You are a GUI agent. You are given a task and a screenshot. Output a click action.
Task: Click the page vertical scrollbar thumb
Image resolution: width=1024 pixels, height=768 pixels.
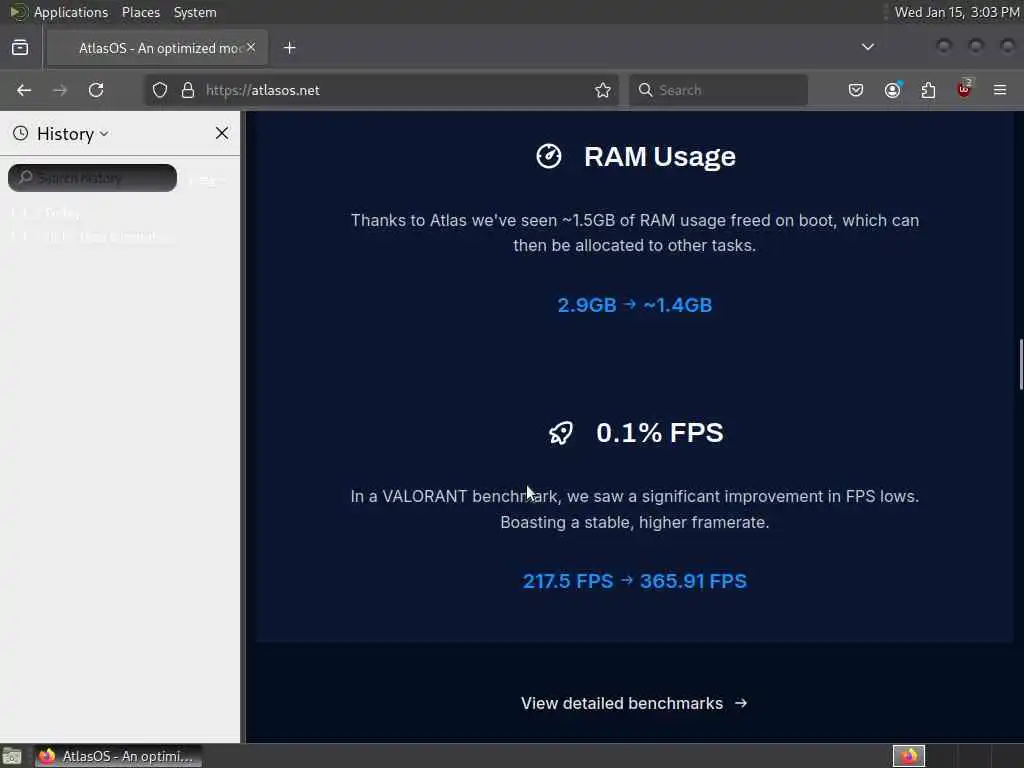point(1021,364)
